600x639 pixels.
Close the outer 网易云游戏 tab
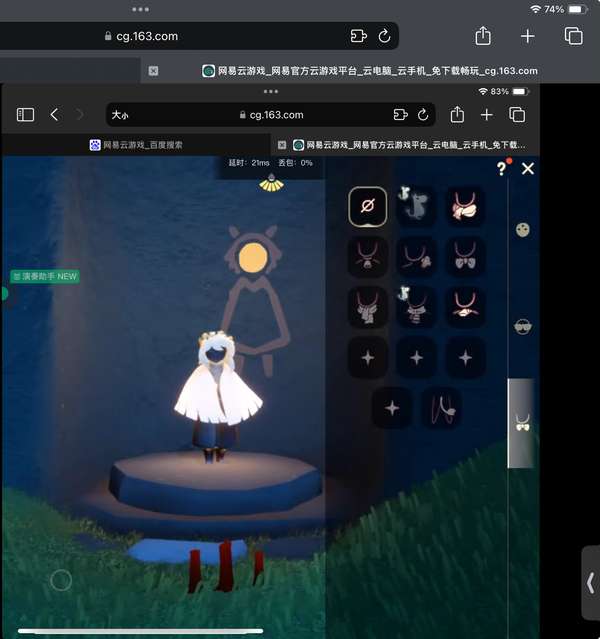pyautogui.click(x=153, y=71)
